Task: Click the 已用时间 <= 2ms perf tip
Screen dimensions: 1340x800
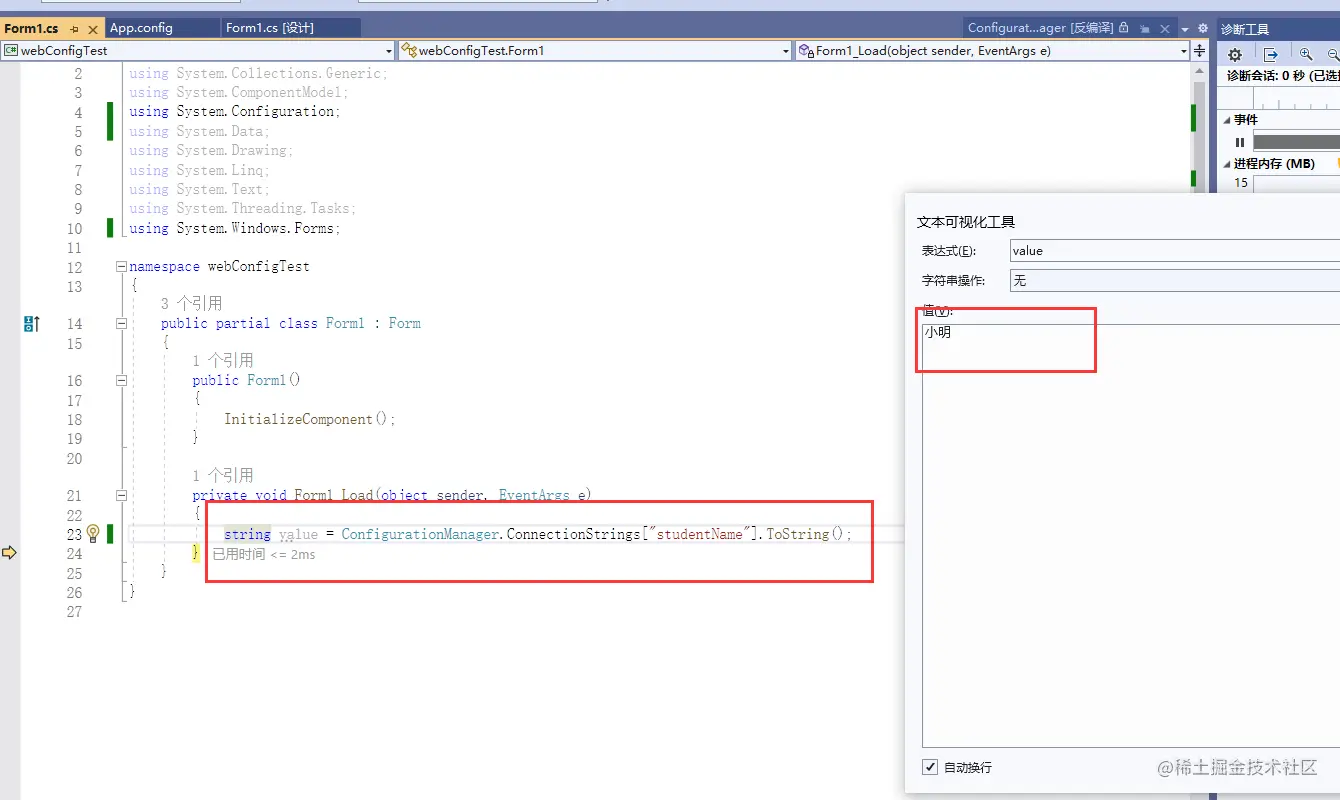Action: click(264, 554)
